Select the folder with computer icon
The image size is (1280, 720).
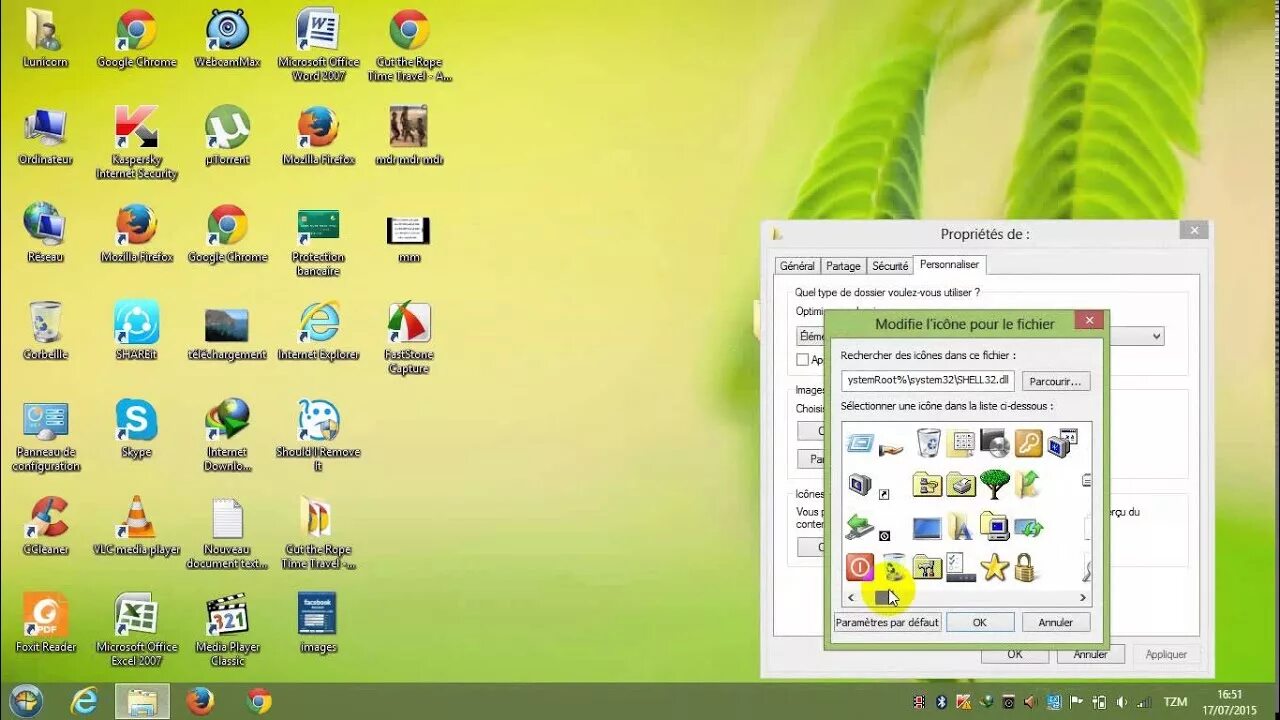click(x=994, y=526)
